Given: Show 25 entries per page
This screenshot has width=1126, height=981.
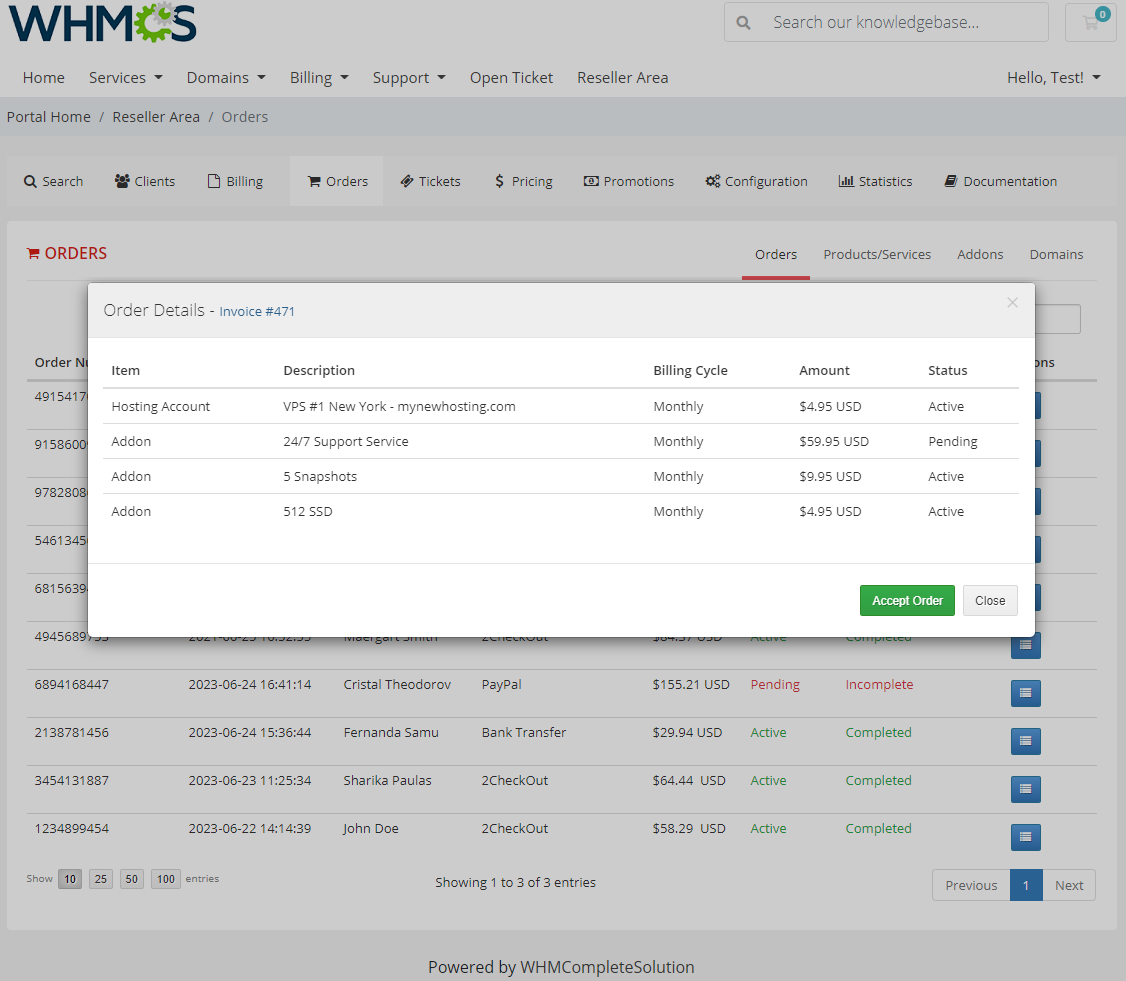Looking at the screenshot, I should pyautogui.click(x=100, y=878).
